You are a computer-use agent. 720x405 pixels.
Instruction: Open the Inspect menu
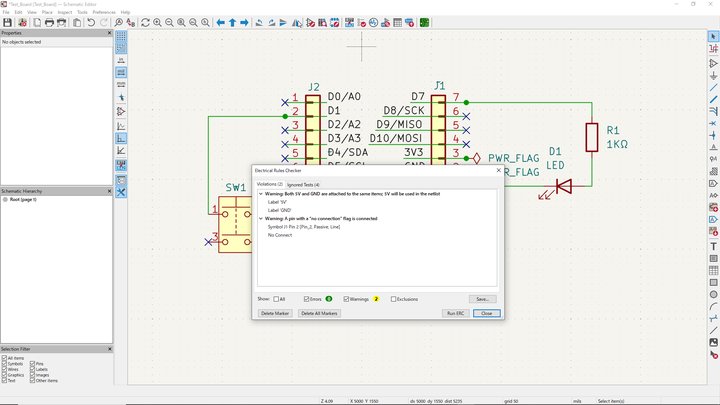click(x=65, y=12)
